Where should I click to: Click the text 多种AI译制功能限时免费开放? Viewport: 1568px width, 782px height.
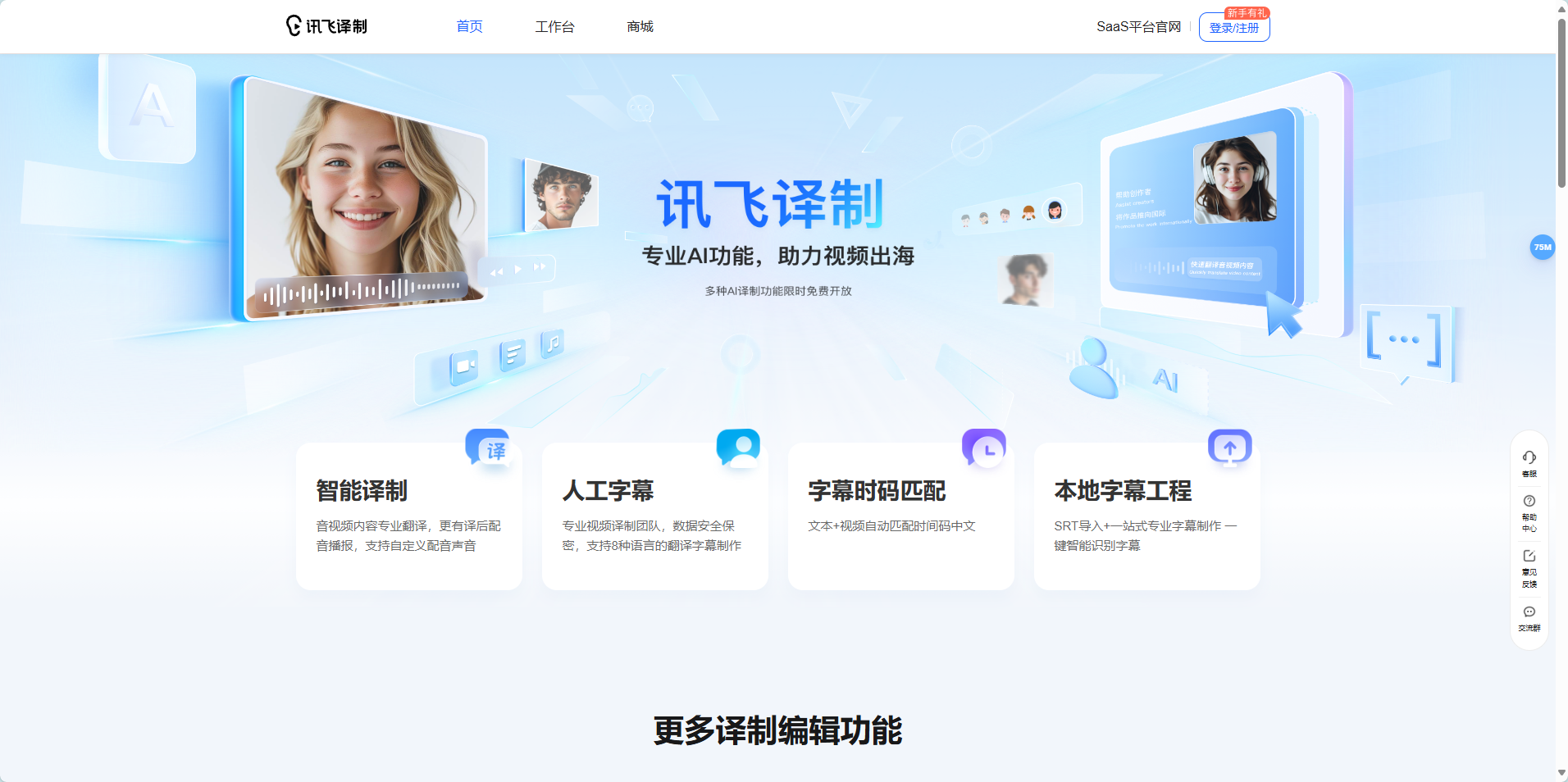click(x=778, y=291)
